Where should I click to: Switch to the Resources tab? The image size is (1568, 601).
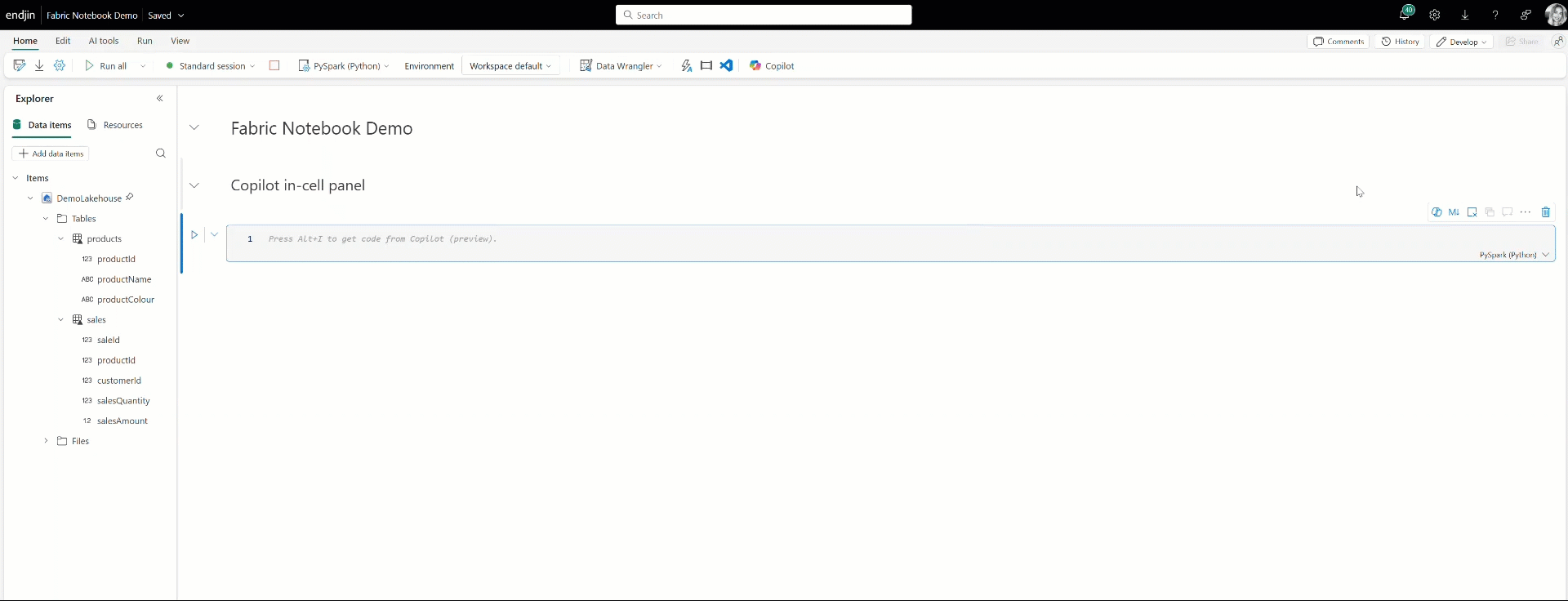point(115,125)
